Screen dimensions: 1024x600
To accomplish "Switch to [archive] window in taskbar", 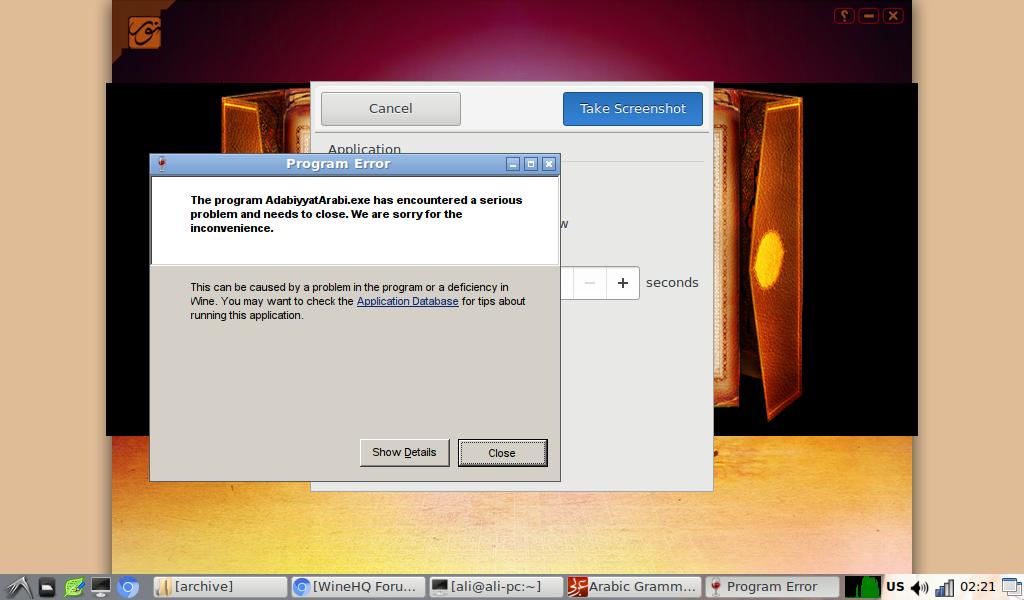I will pos(220,587).
